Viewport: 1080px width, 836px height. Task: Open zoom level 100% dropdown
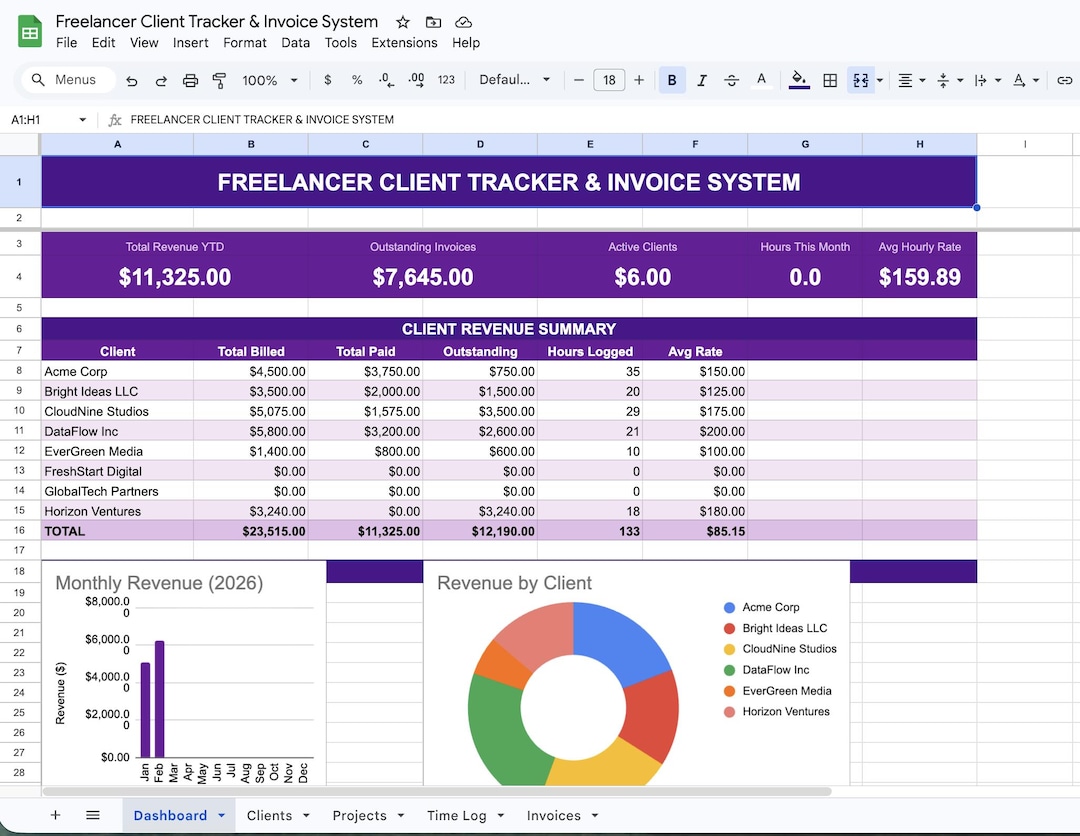[270, 81]
